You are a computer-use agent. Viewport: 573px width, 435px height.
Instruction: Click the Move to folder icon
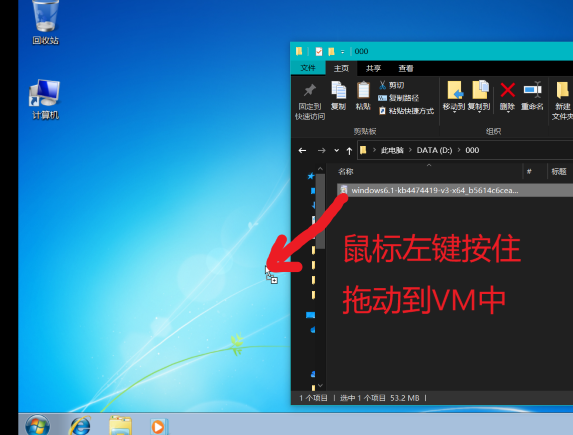pyautogui.click(x=454, y=90)
